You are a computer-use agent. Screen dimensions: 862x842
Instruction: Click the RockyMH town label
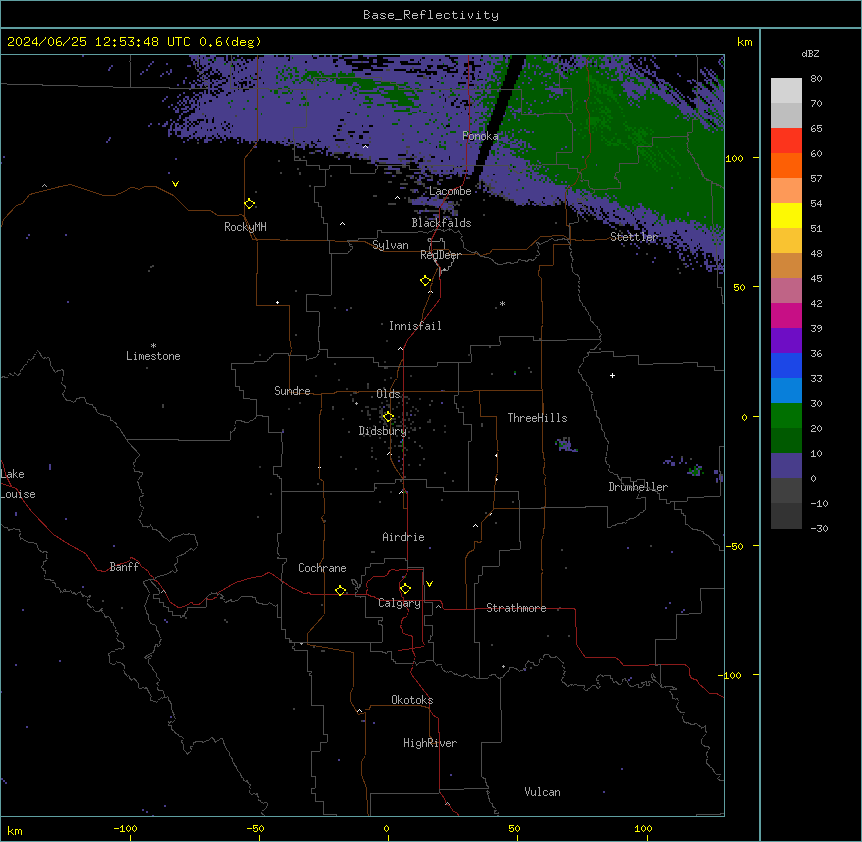245,227
